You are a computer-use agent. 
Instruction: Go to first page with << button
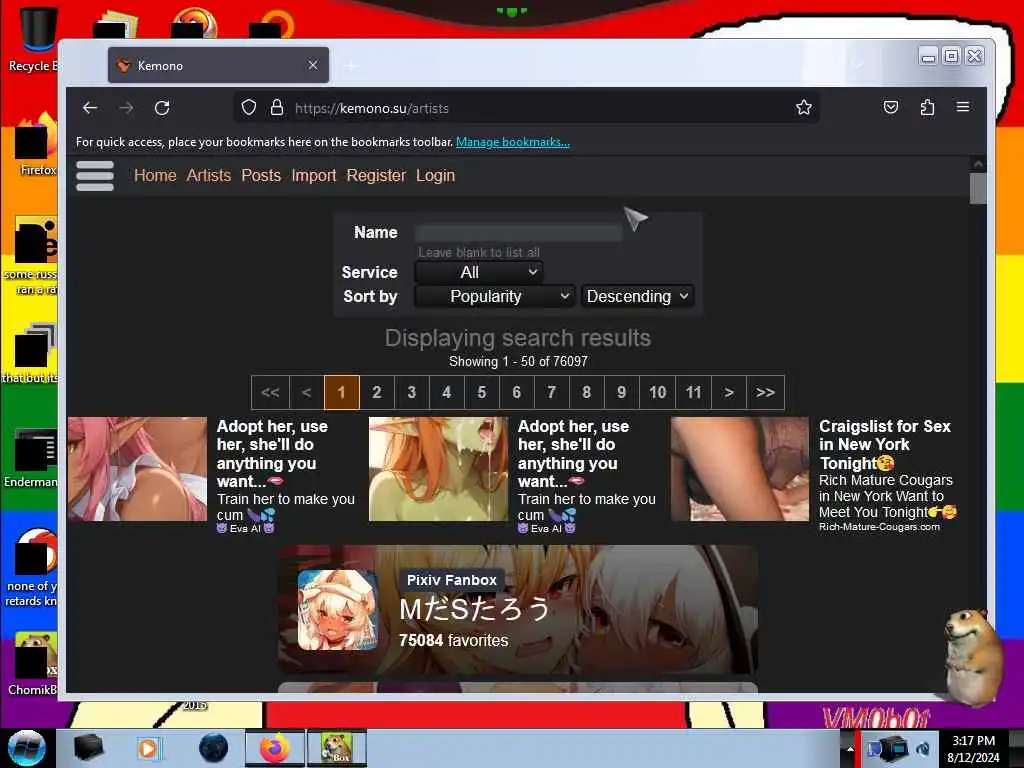[270, 392]
